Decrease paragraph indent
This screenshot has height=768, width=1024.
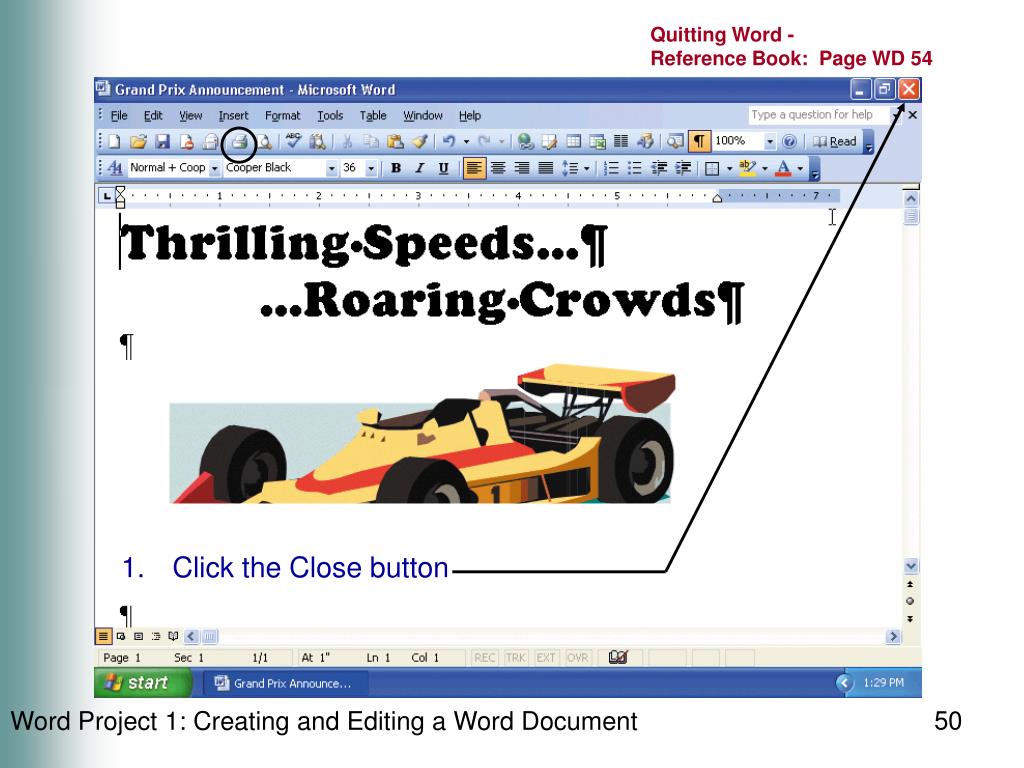pyautogui.click(x=659, y=168)
